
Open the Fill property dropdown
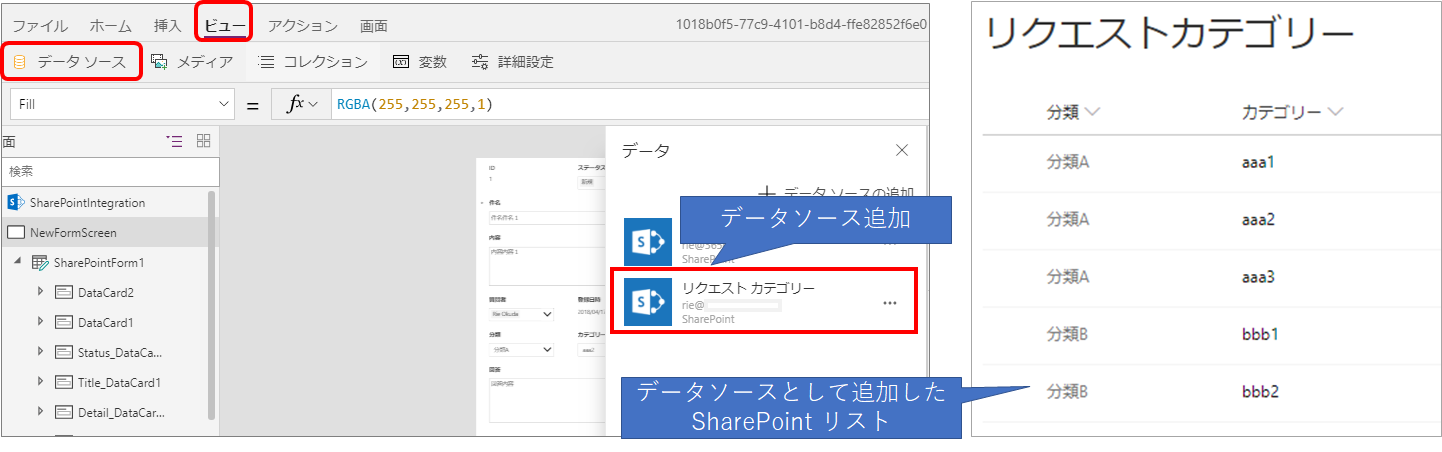tap(223, 104)
